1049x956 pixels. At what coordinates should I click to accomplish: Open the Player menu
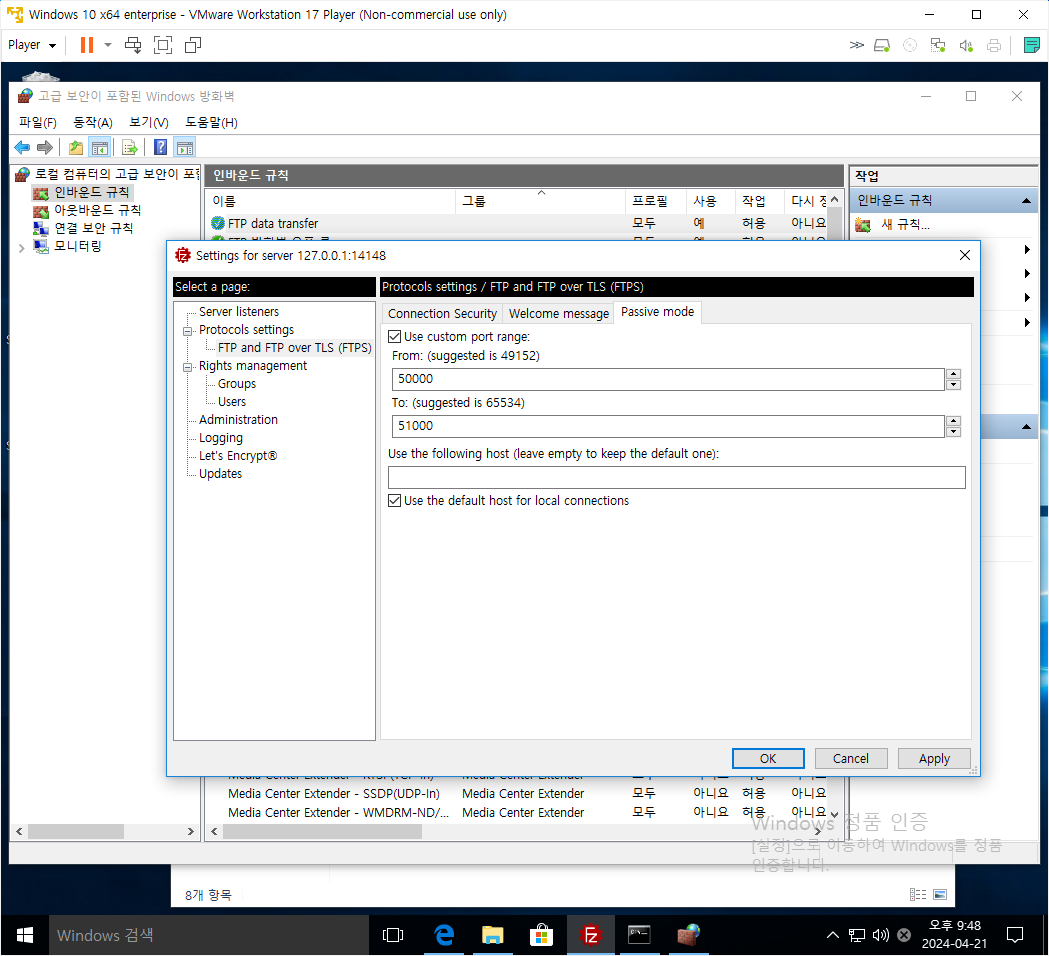[31, 45]
